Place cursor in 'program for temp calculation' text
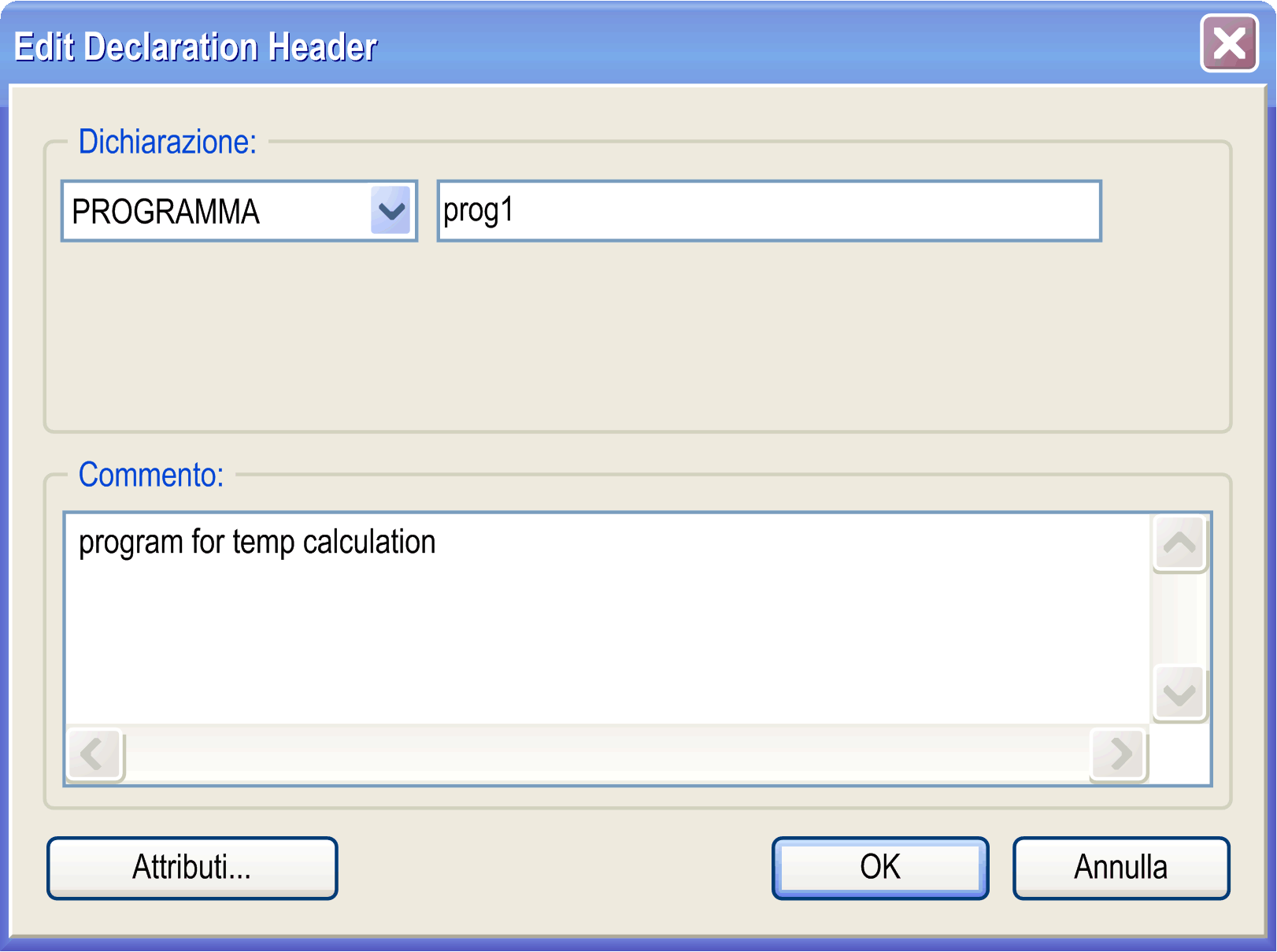1277x952 pixels. point(257,543)
